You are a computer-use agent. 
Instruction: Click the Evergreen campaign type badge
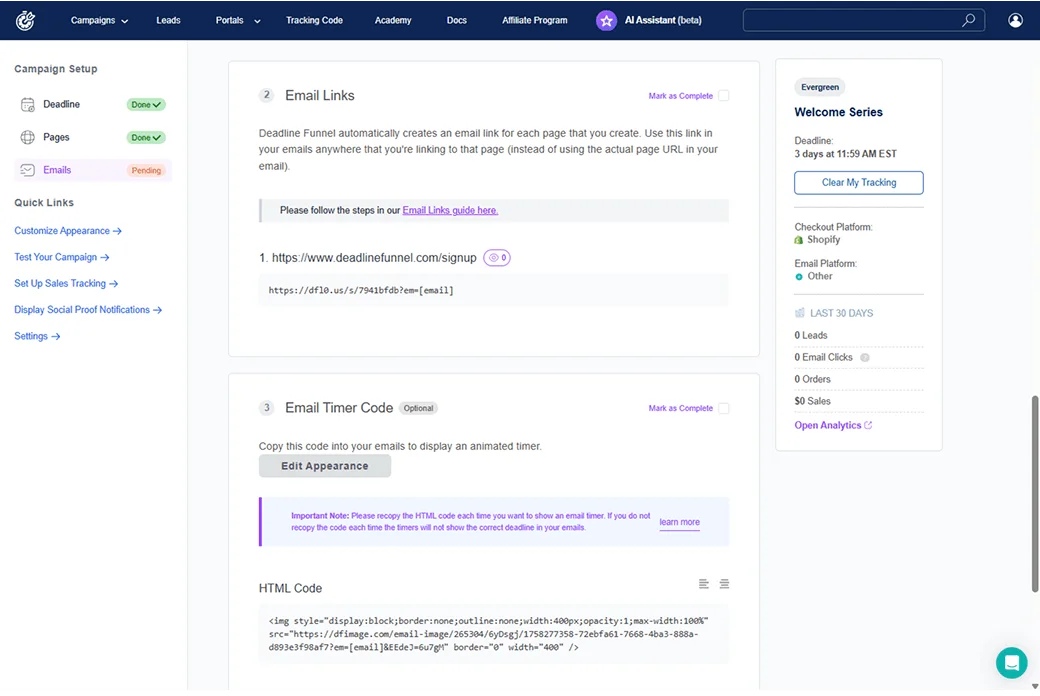[x=819, y=87]
